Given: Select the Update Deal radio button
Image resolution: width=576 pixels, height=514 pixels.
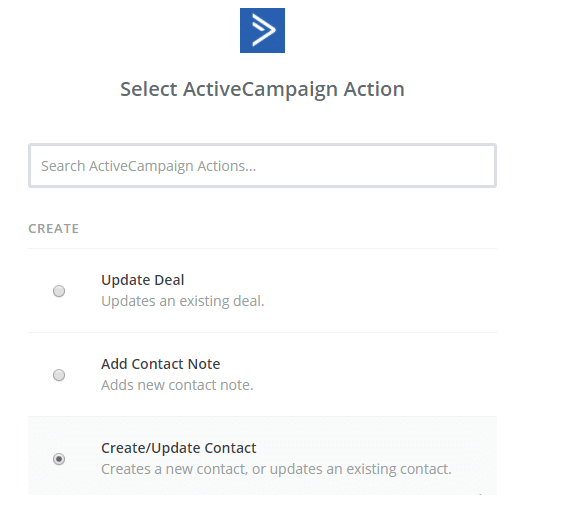Looking at the screenshot, I should click(59, 291).
